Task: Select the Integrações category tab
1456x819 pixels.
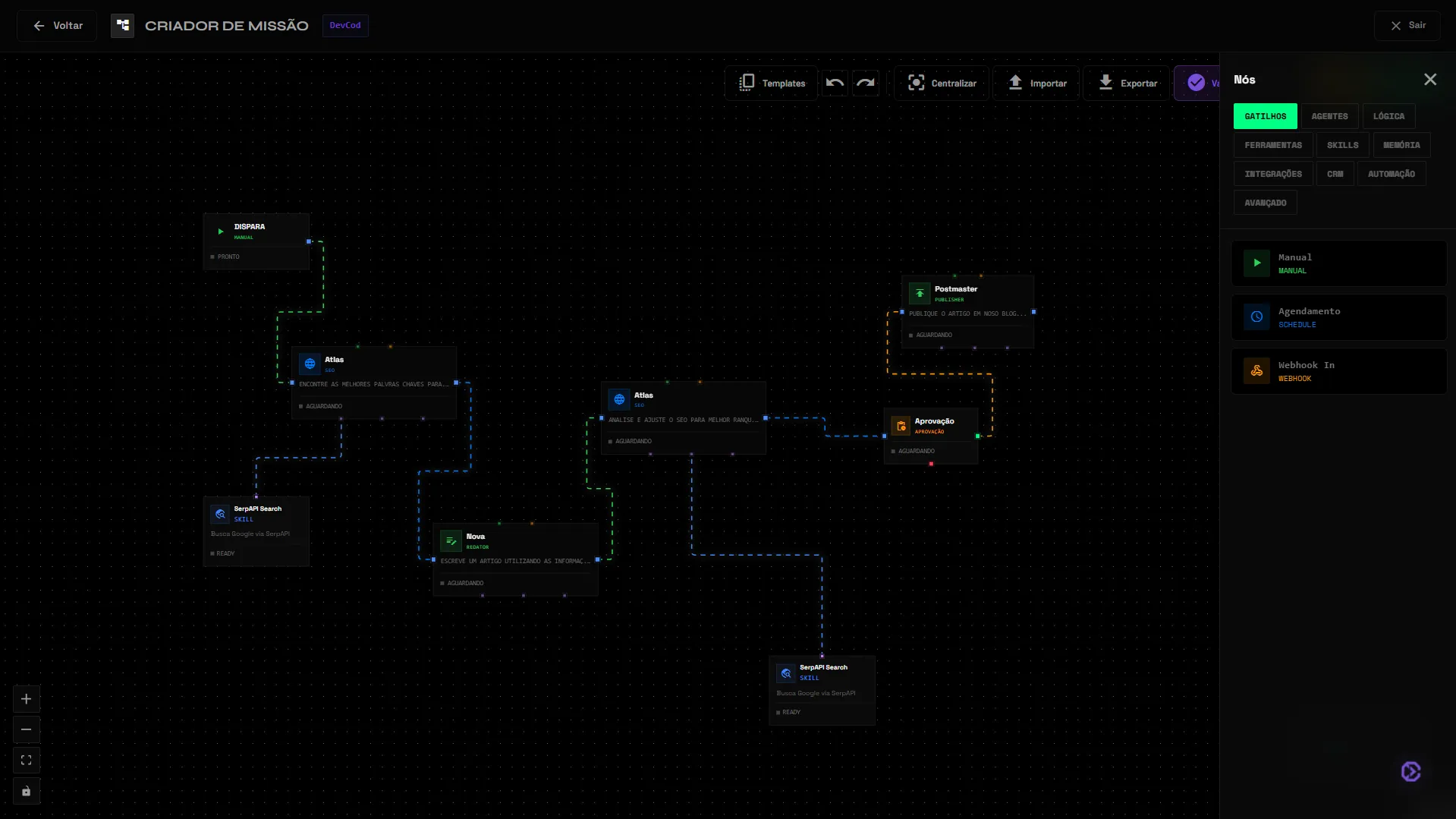Action: click(1273, 174)
